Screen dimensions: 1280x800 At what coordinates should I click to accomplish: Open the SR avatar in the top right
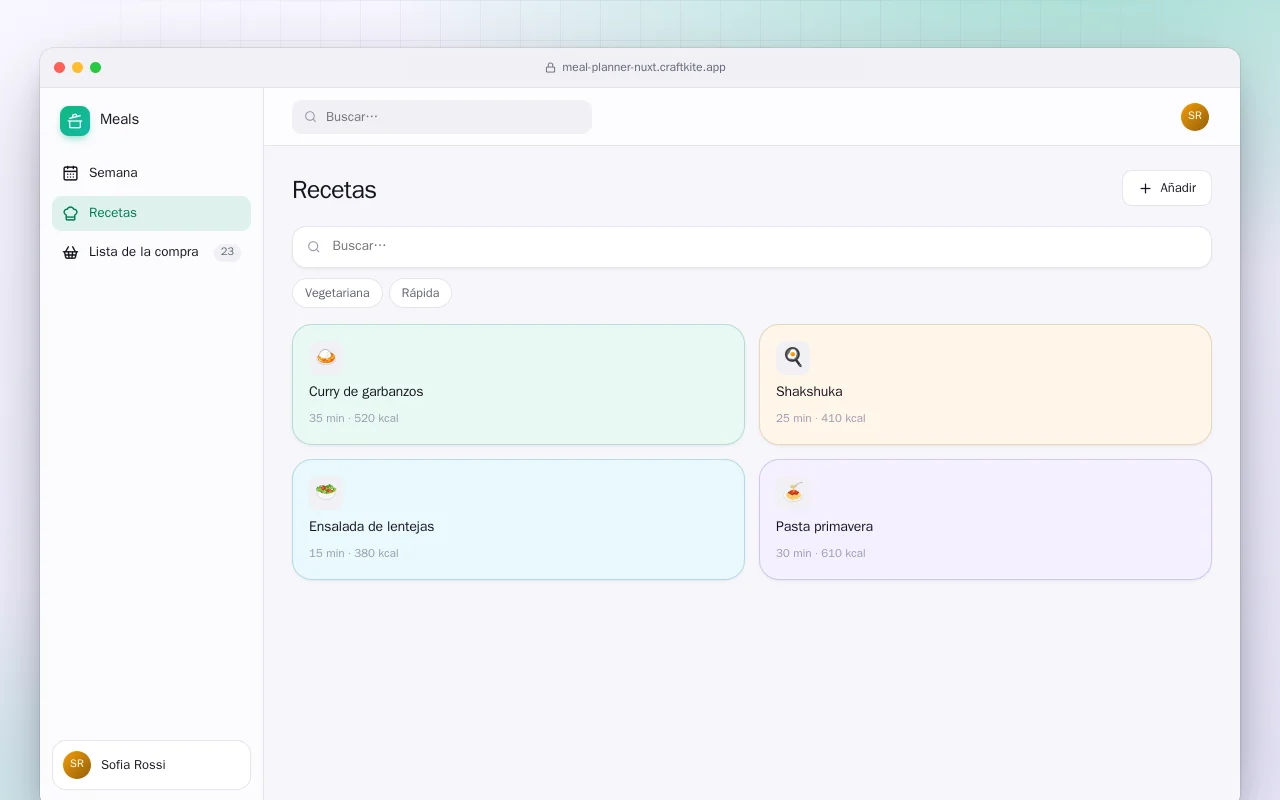coord(1195,117)
